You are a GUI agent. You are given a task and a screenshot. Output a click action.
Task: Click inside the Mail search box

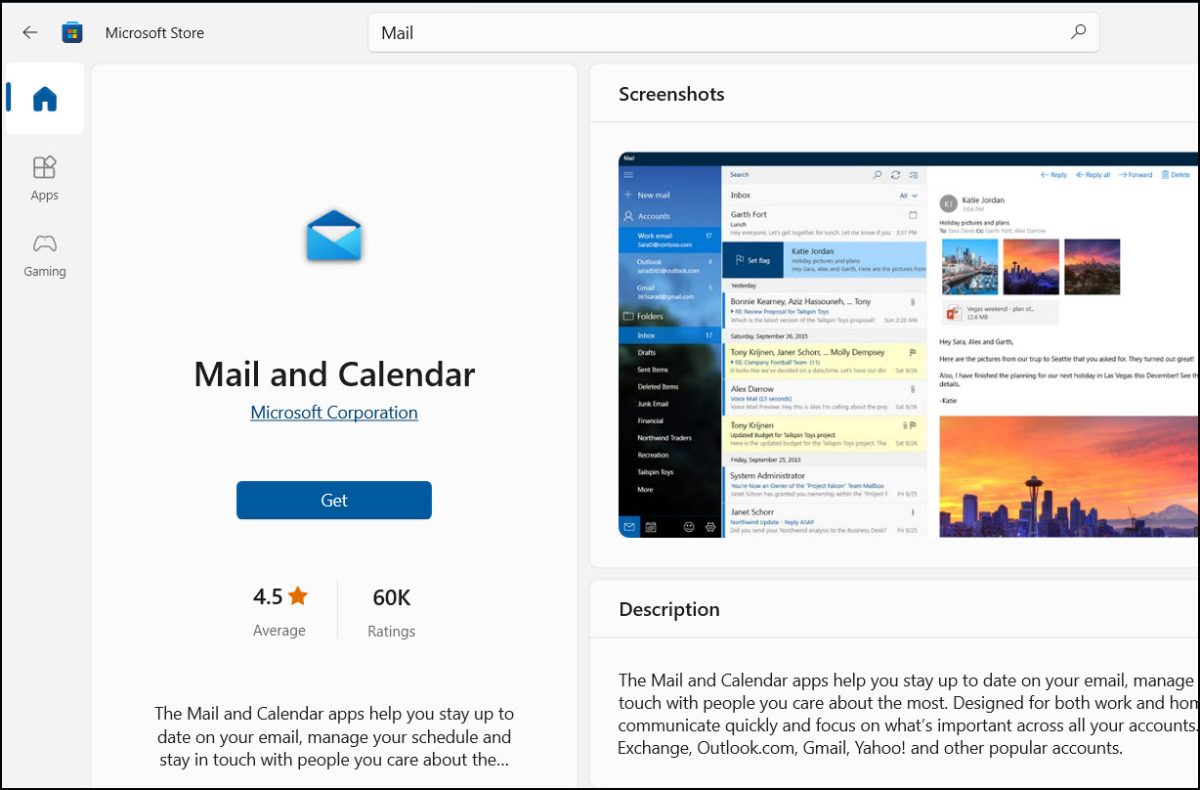click(733, 32)
